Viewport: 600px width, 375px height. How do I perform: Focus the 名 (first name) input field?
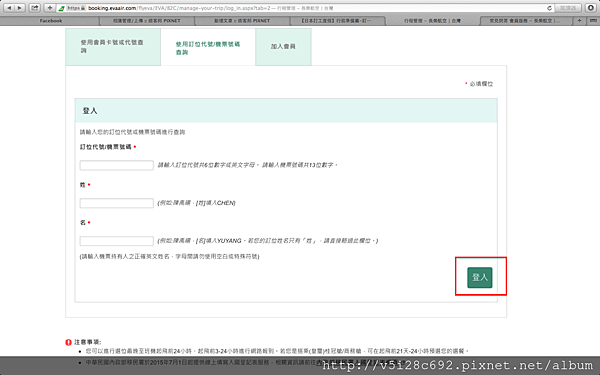click(x=116, y=241)
